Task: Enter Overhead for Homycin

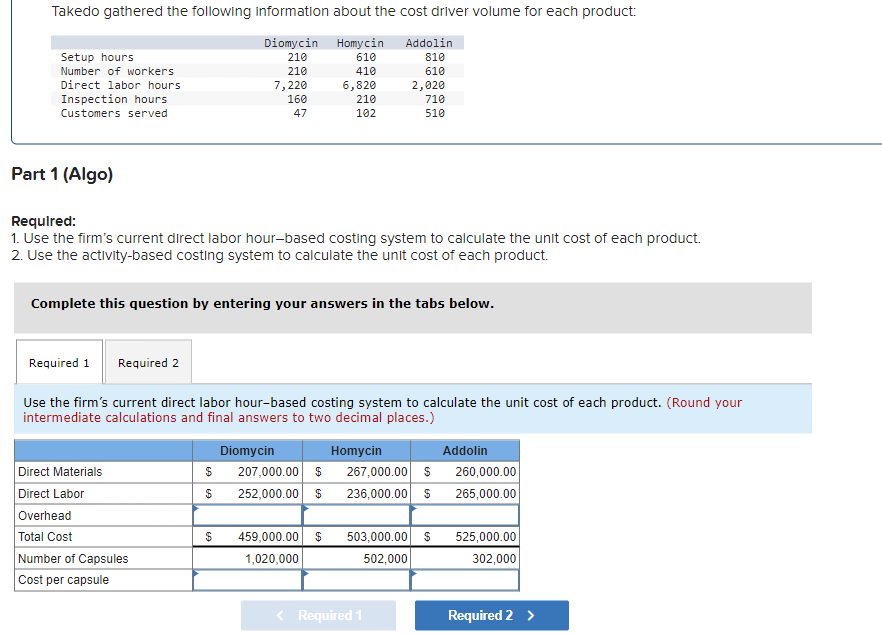Action: click(356, 515)
